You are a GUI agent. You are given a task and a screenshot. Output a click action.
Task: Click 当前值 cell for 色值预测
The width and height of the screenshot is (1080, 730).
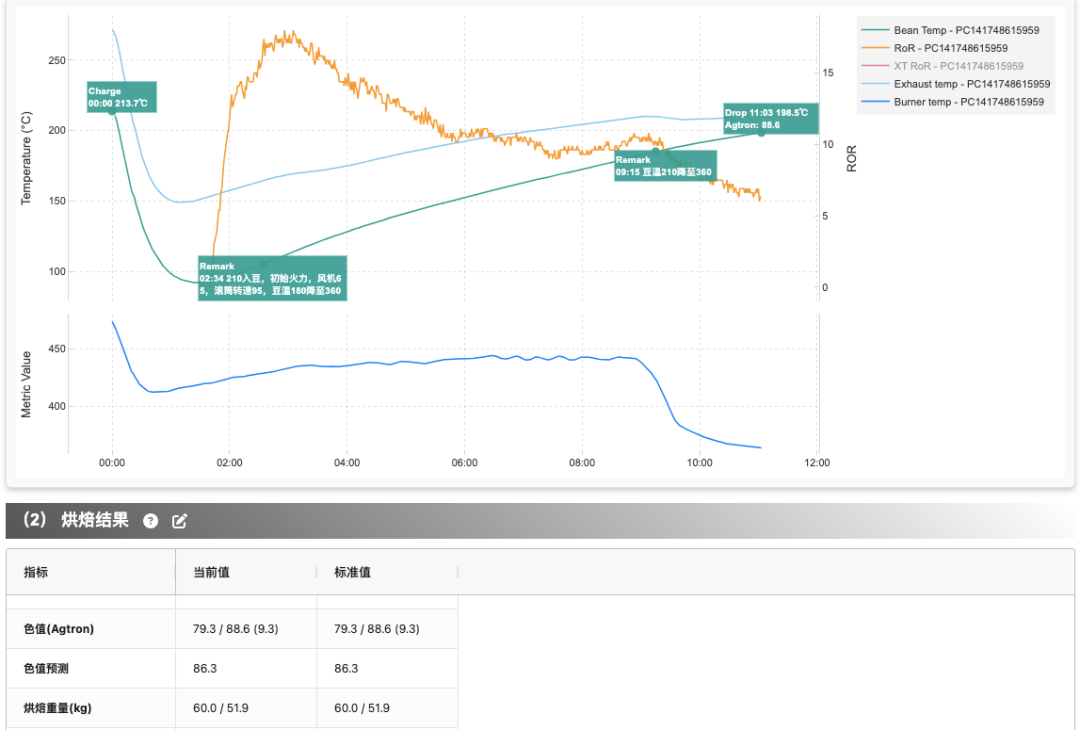[246, 669]
